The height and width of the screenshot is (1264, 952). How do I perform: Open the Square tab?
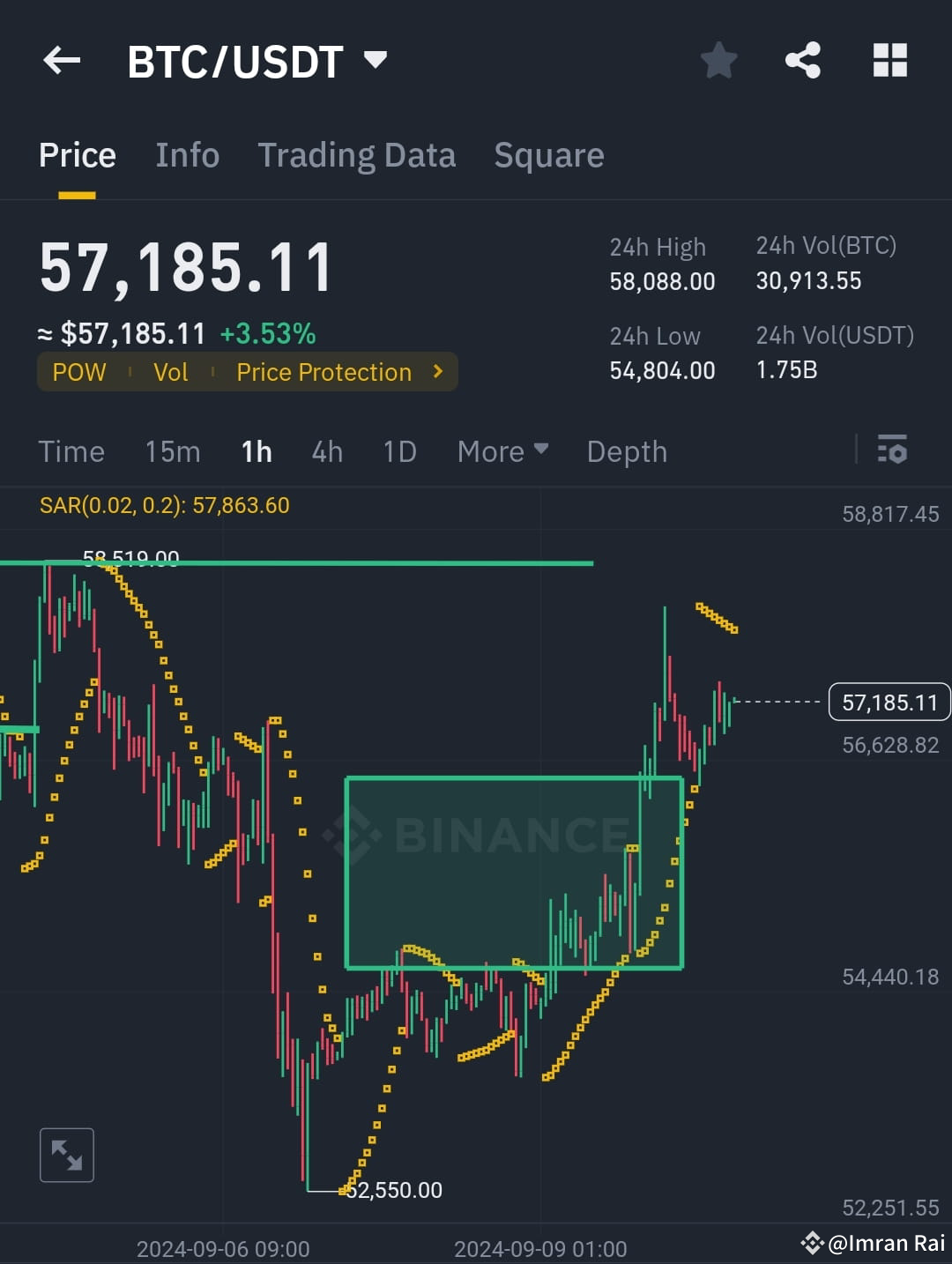tap(549, 154)
